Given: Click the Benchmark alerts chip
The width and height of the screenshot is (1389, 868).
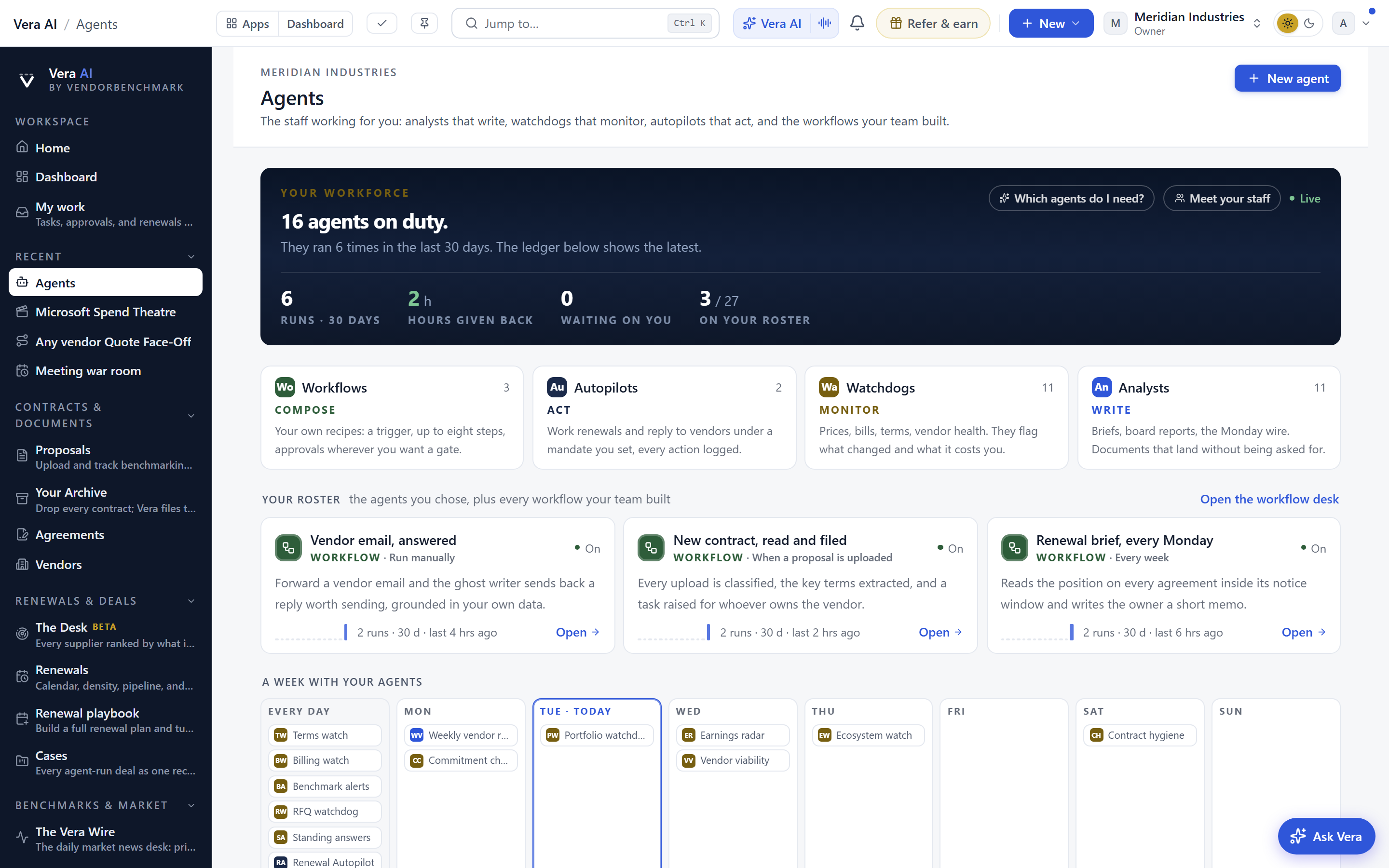Looking at the screenshot, I should pos(325,786).
